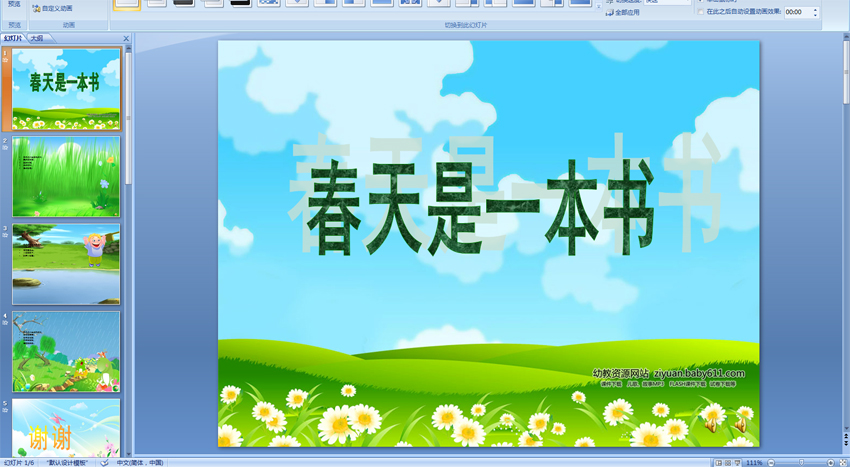
Task: Click thumbnail pane scrollbar down arrow
Action: [x=128, y=453]
